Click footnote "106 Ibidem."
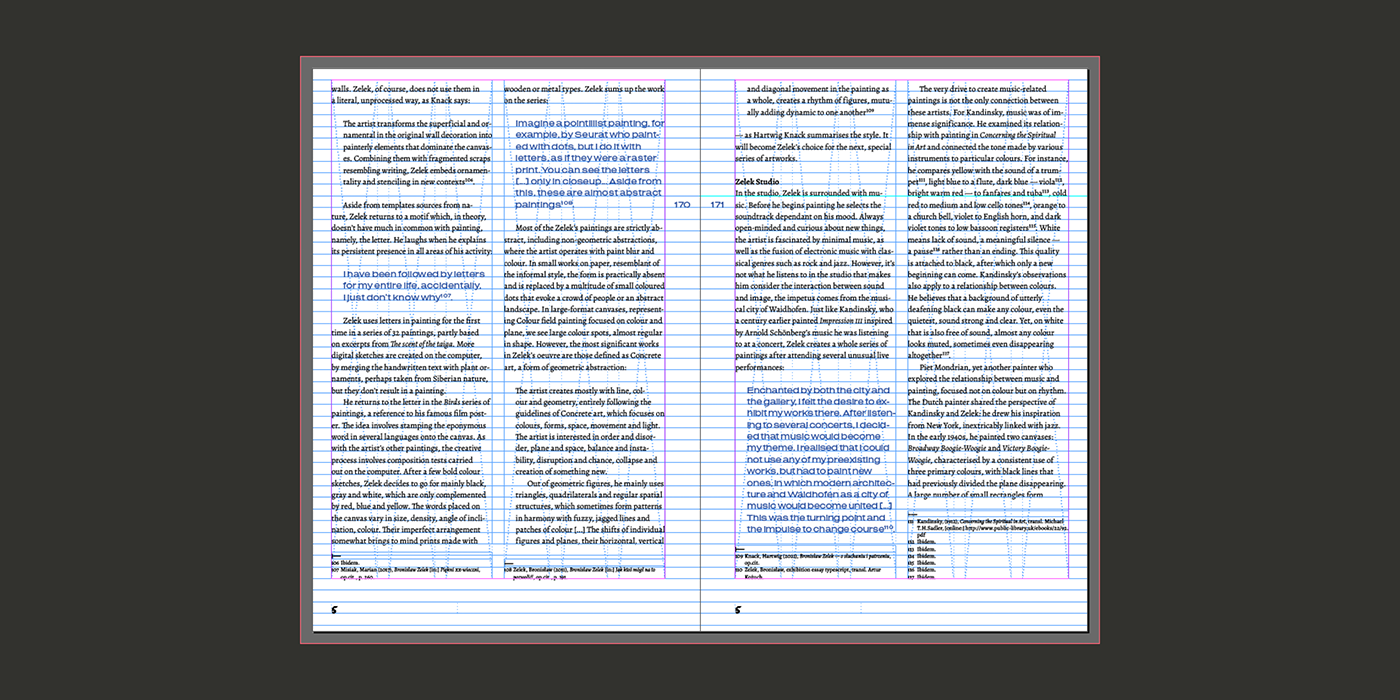This screenshot has width=1400, height=700. coord(344,563)
